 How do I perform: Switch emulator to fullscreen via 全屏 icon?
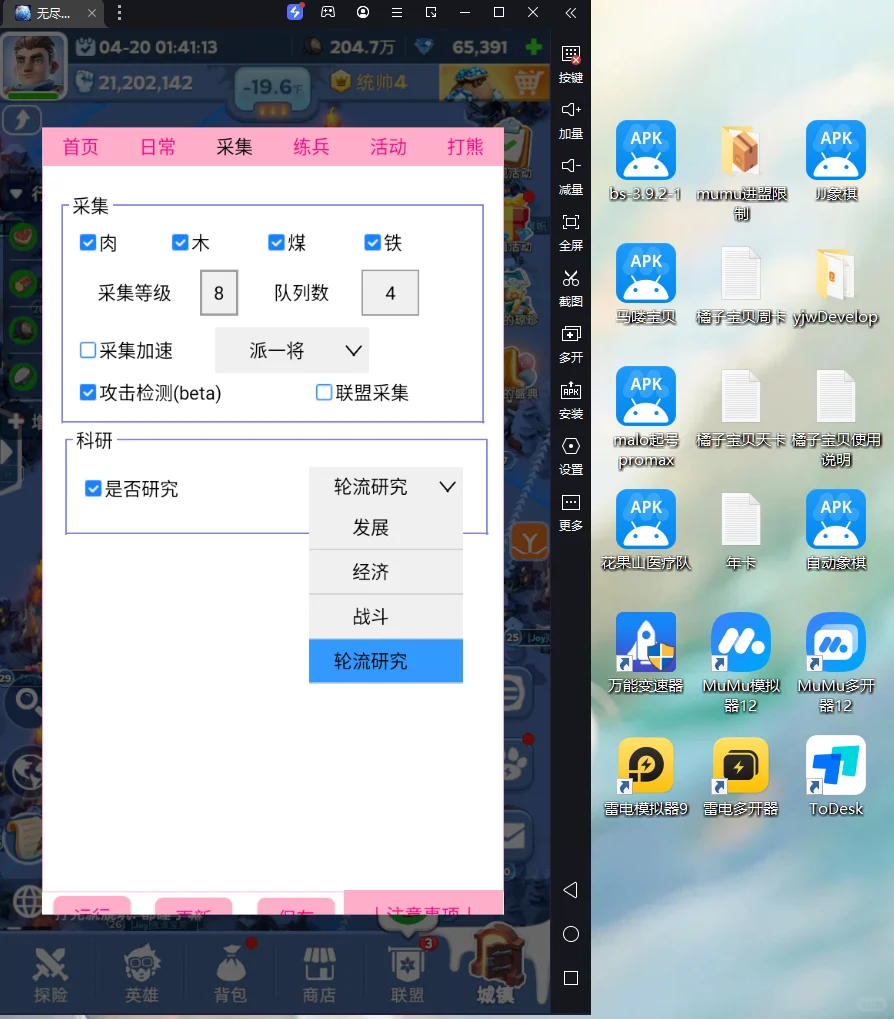[x=571, y=228]
